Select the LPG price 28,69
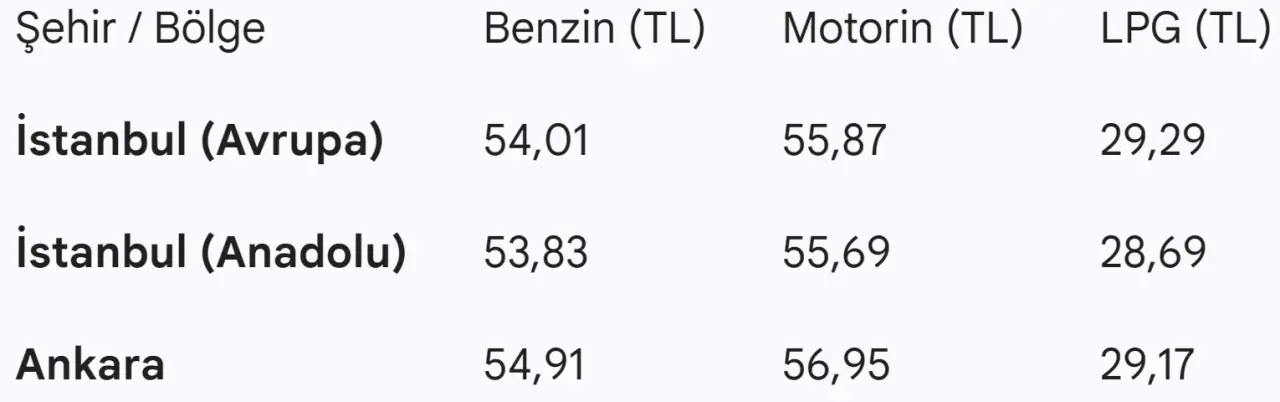 [x=1152, y=253]
